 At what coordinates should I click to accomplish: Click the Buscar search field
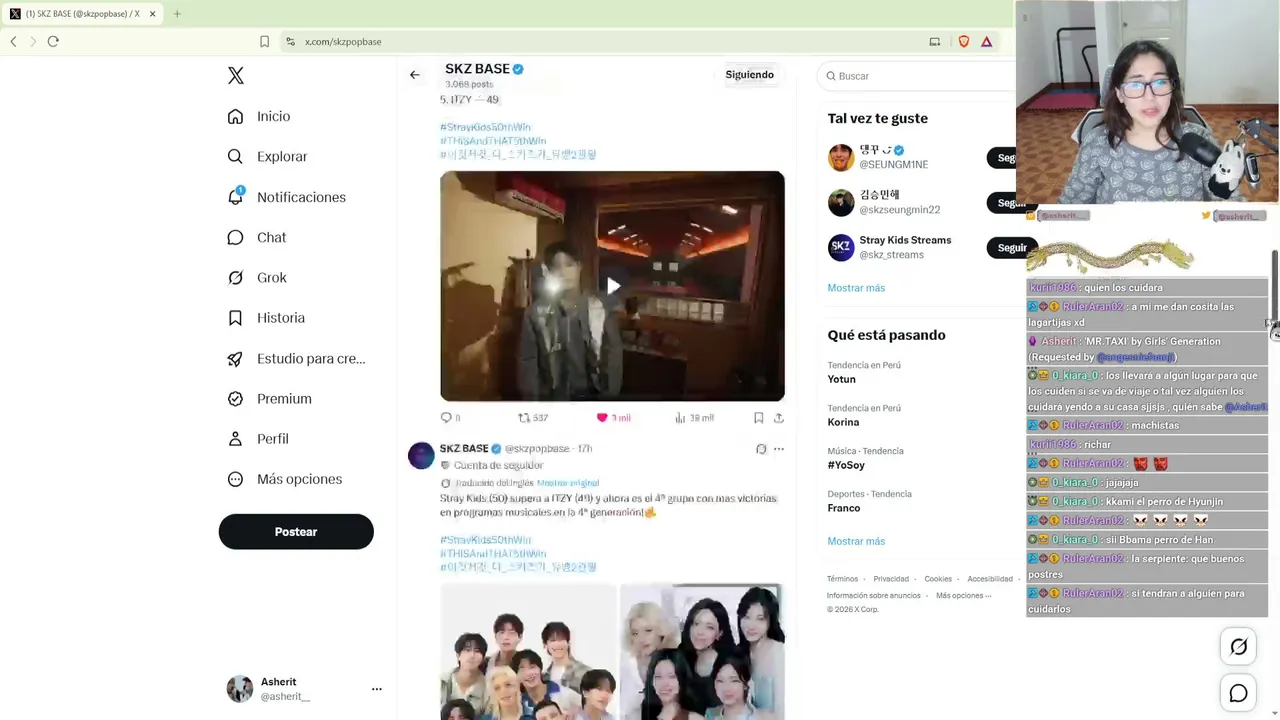point(920,76)
